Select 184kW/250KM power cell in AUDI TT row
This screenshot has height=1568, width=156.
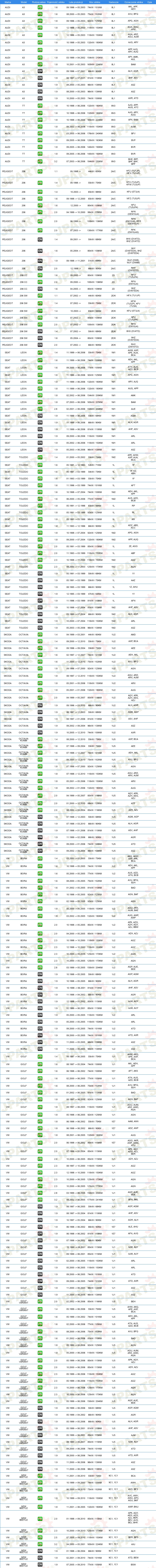(95, 161)
